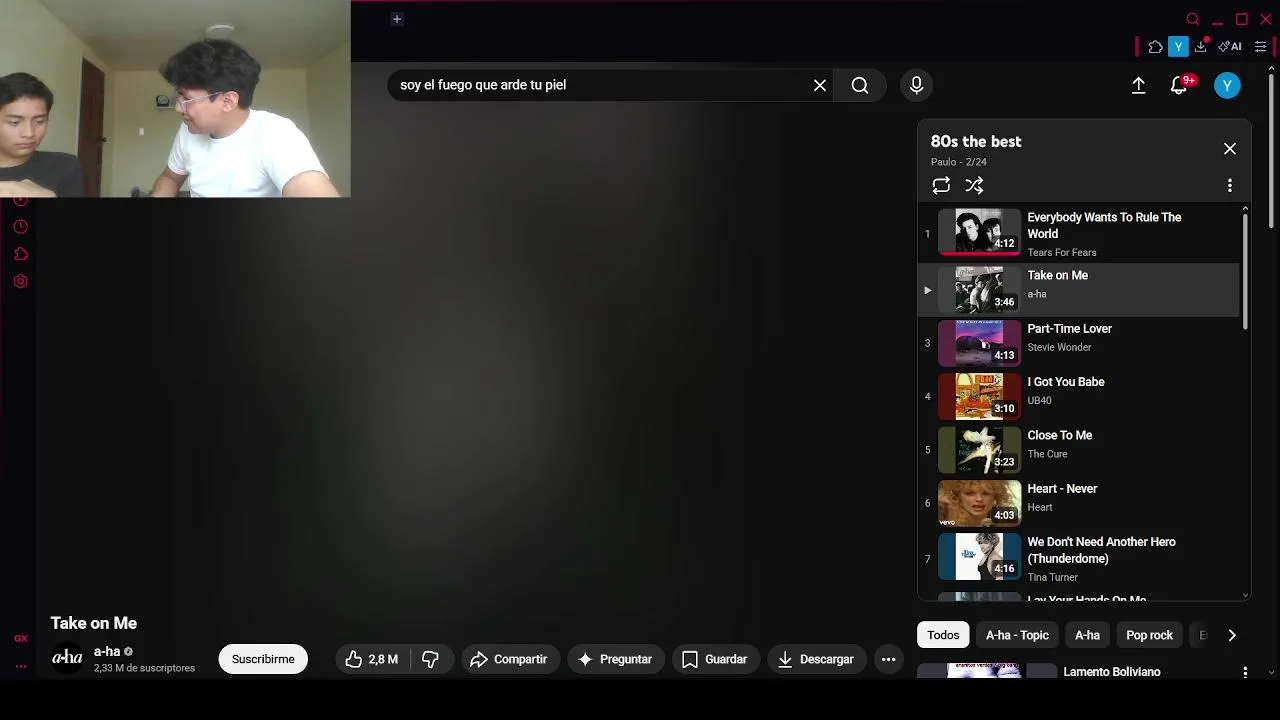
Task: Play Part-Time Lover thumbnail
Action: tap(979, 343)
